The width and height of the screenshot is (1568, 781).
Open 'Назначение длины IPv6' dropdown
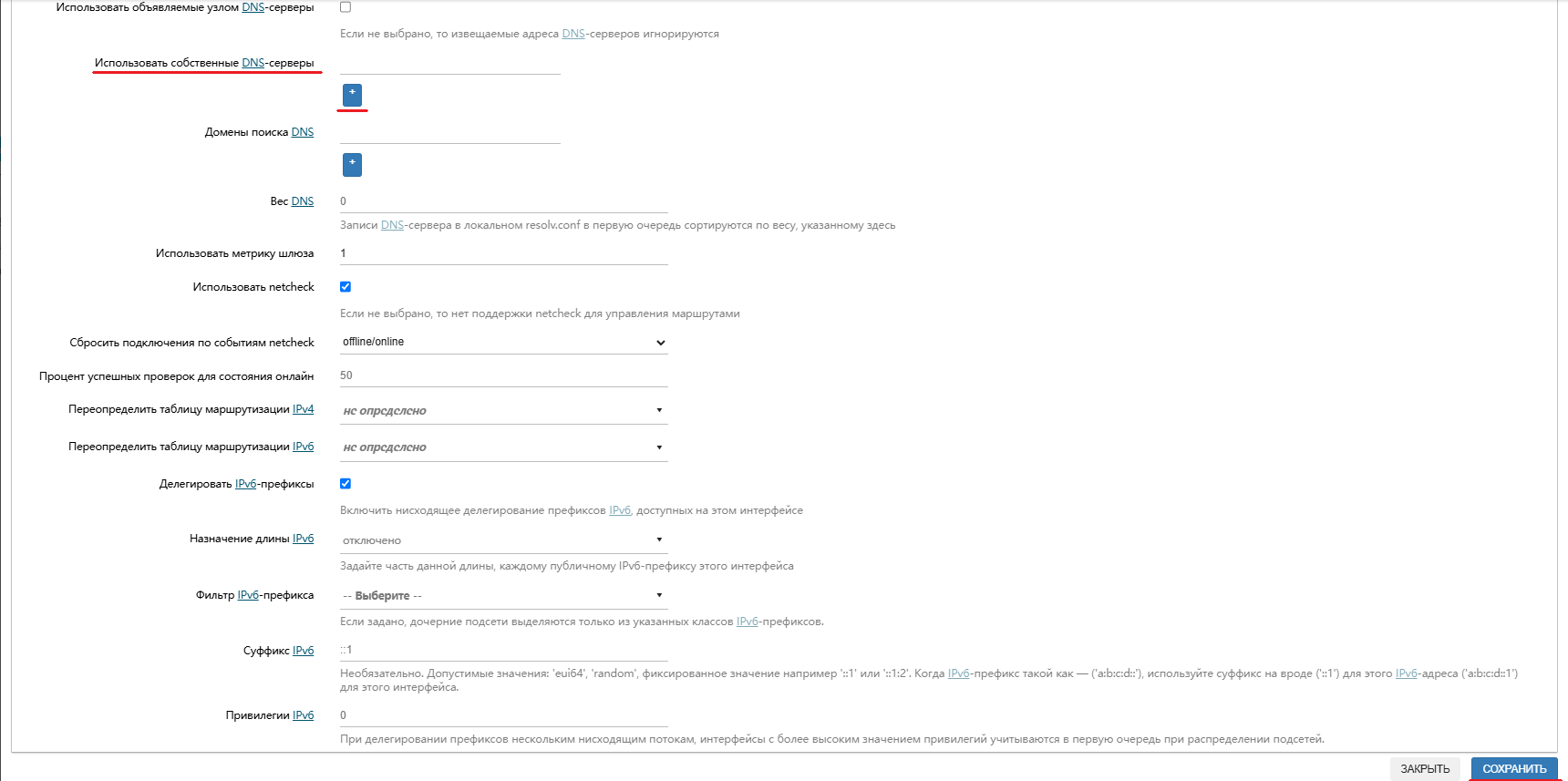pos(503,540)
